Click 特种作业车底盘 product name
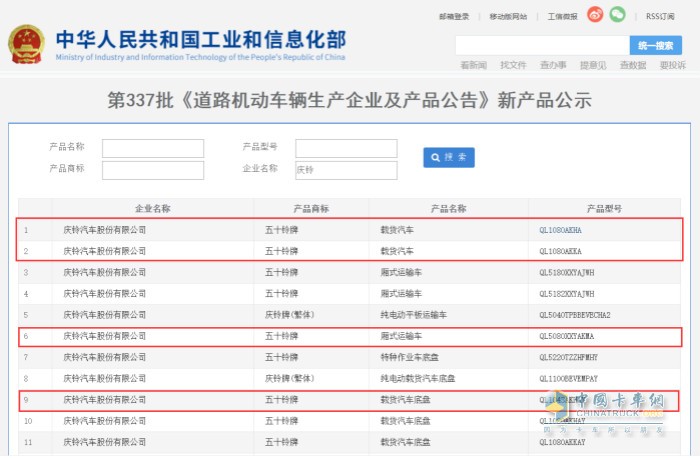The width and height of the screenshot is (700, 458). tap(409, 357)
